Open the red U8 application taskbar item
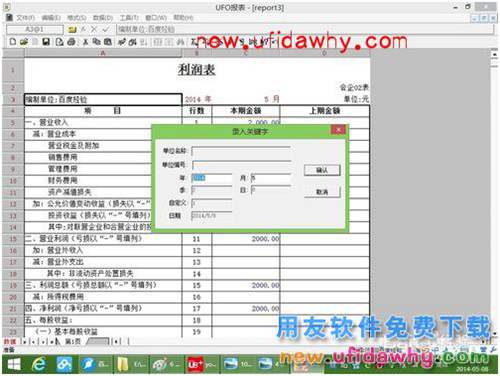The width and height of the screenshot is (500, 376). coord(201,364)
